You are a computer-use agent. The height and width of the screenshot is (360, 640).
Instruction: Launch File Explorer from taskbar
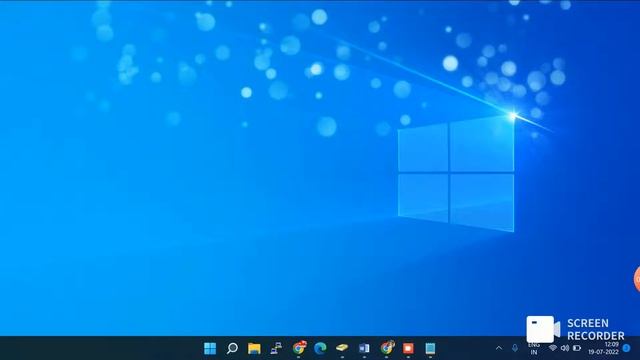[x=254, y=348]
